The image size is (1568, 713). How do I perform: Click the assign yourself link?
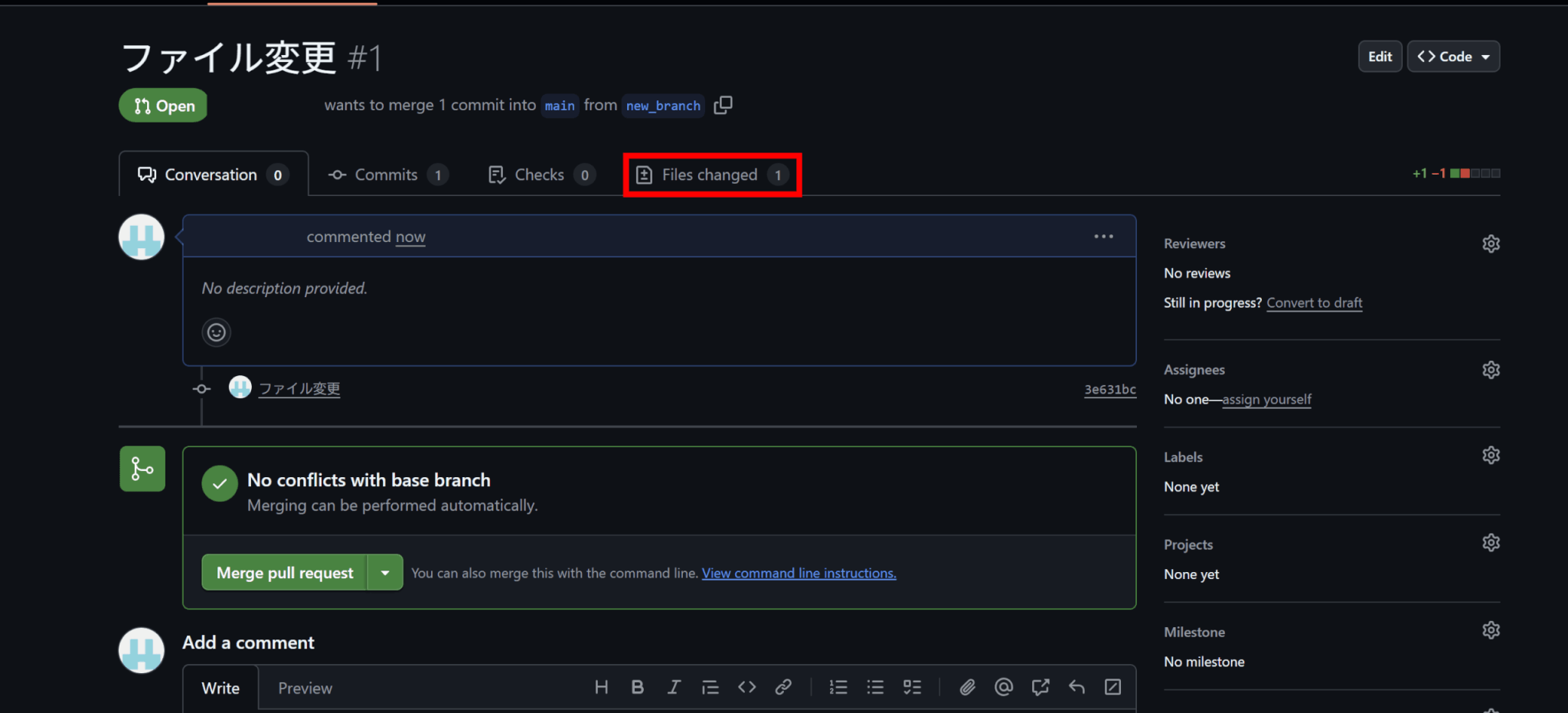point(1266,399)
